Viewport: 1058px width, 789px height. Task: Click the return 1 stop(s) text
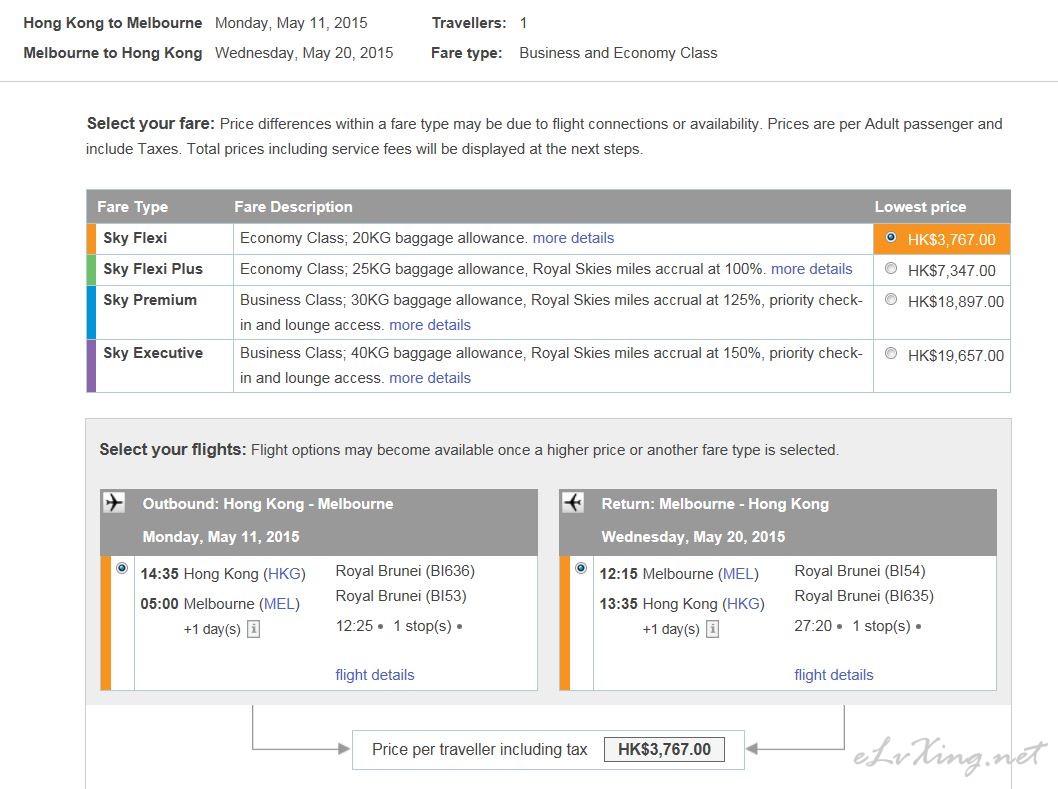(881, 626)
